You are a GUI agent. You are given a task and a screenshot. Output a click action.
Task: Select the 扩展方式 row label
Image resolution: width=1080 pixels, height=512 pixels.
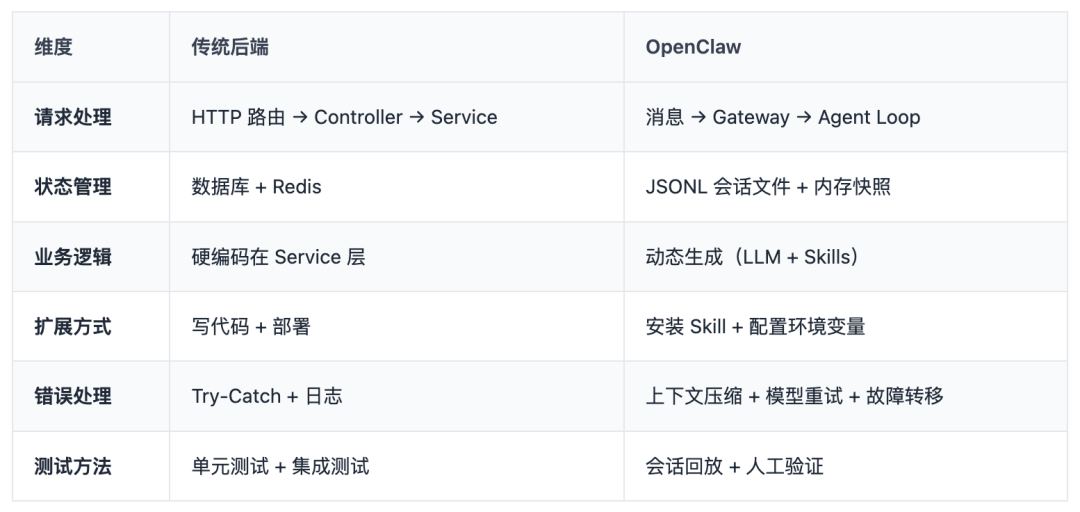coord(73,327)
